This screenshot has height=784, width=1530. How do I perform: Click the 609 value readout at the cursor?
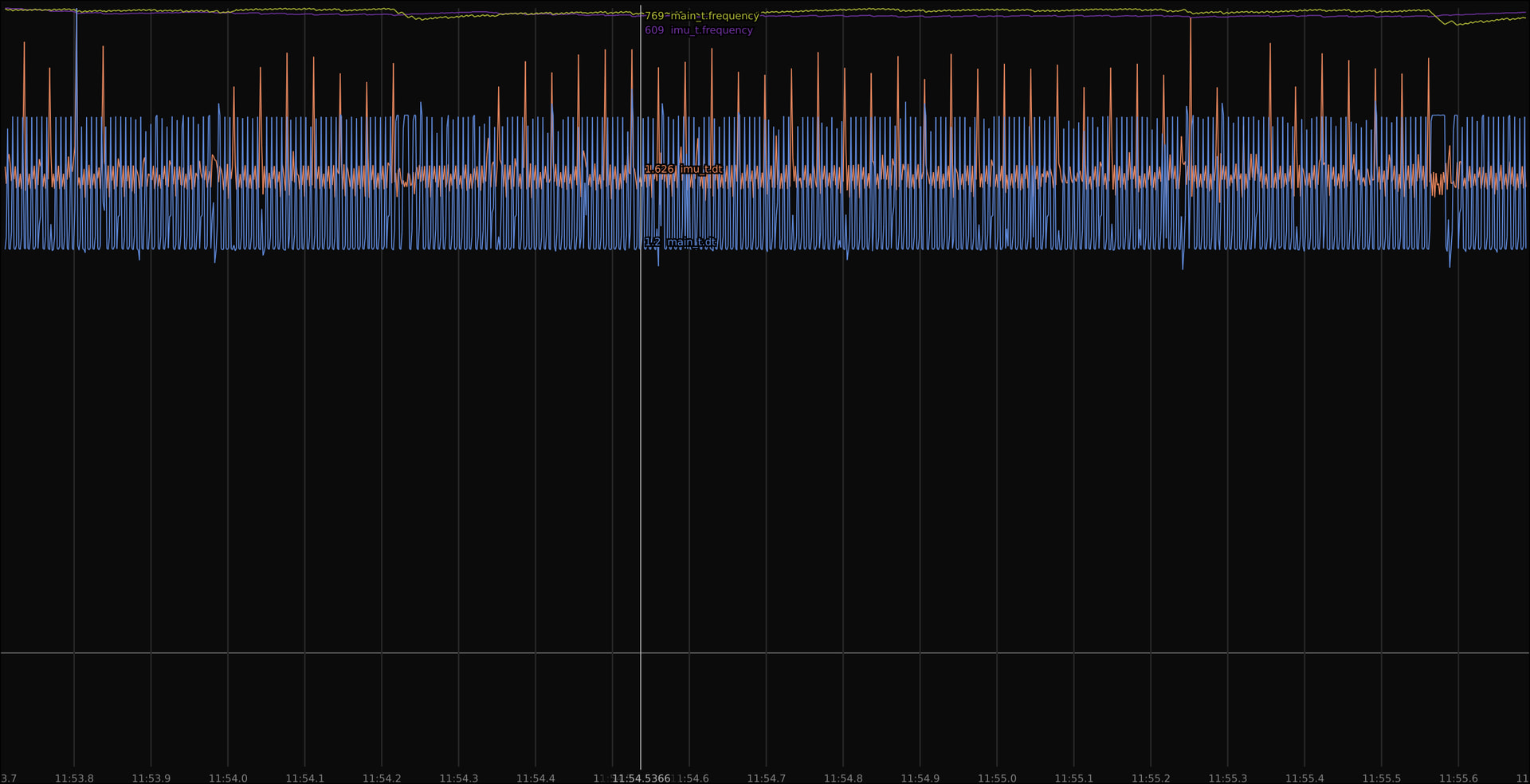point(654,30)
